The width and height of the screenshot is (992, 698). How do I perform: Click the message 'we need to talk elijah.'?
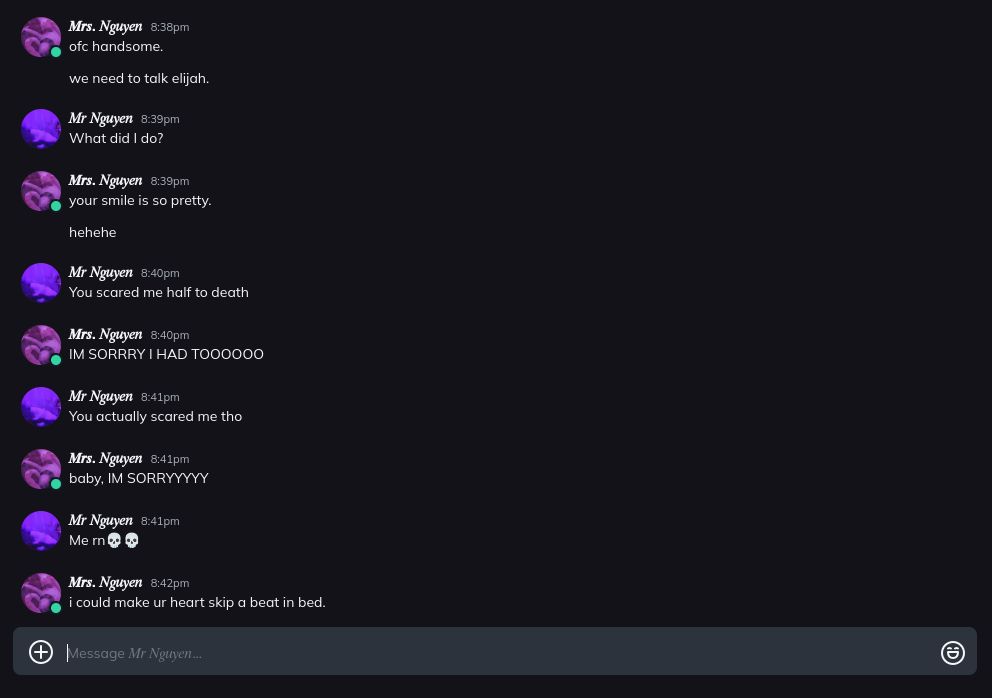tap(139, 78)
